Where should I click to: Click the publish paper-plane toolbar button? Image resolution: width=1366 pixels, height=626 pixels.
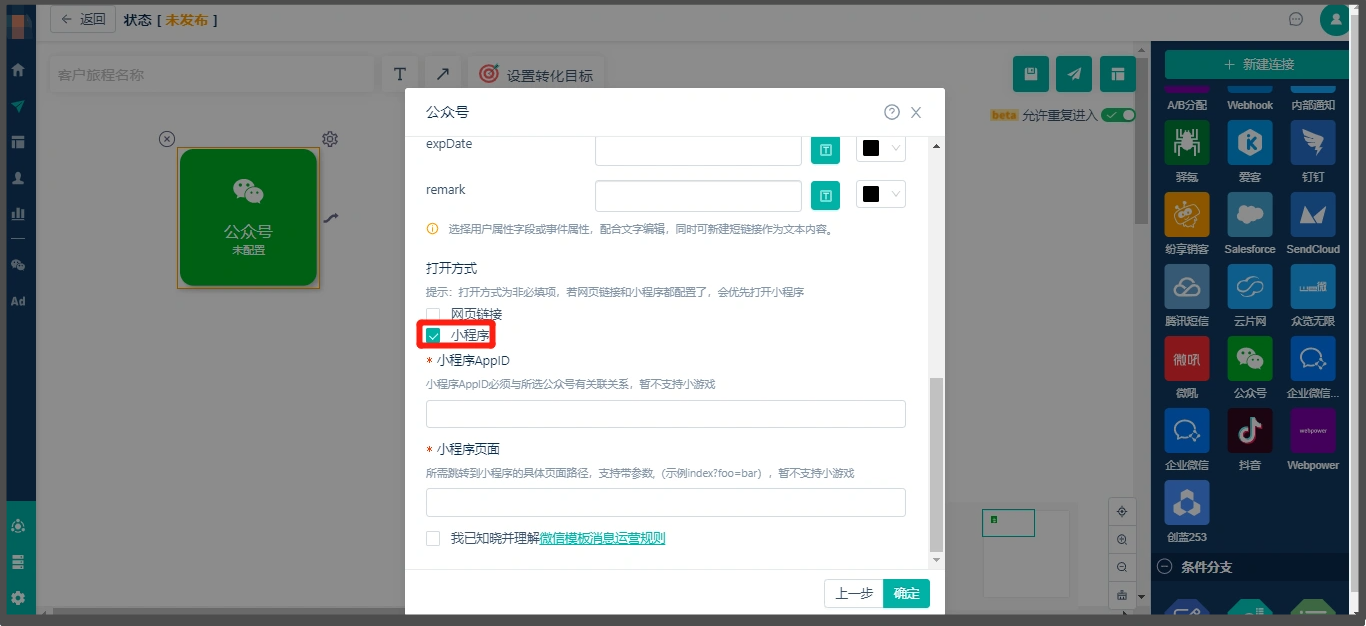pos(1074,74)
